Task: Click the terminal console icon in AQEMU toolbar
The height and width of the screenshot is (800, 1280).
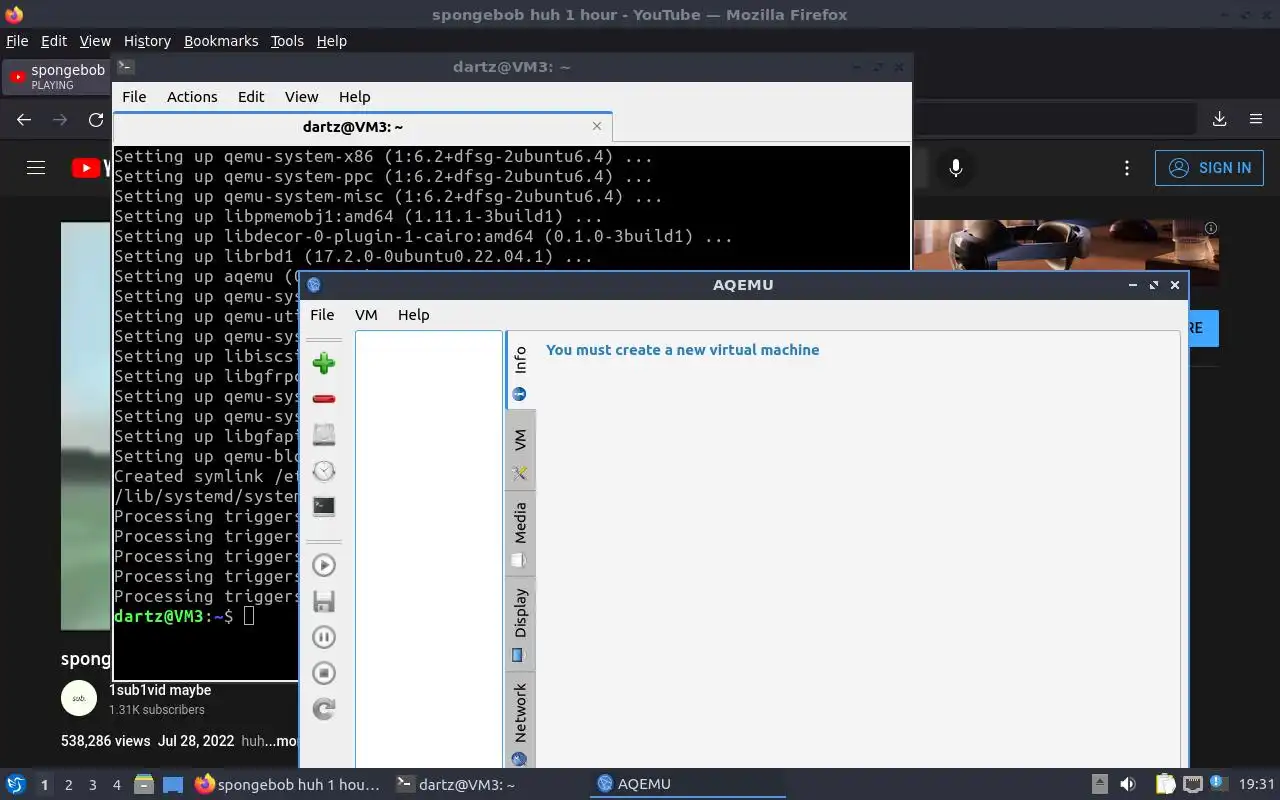Action: coord(323,507)
